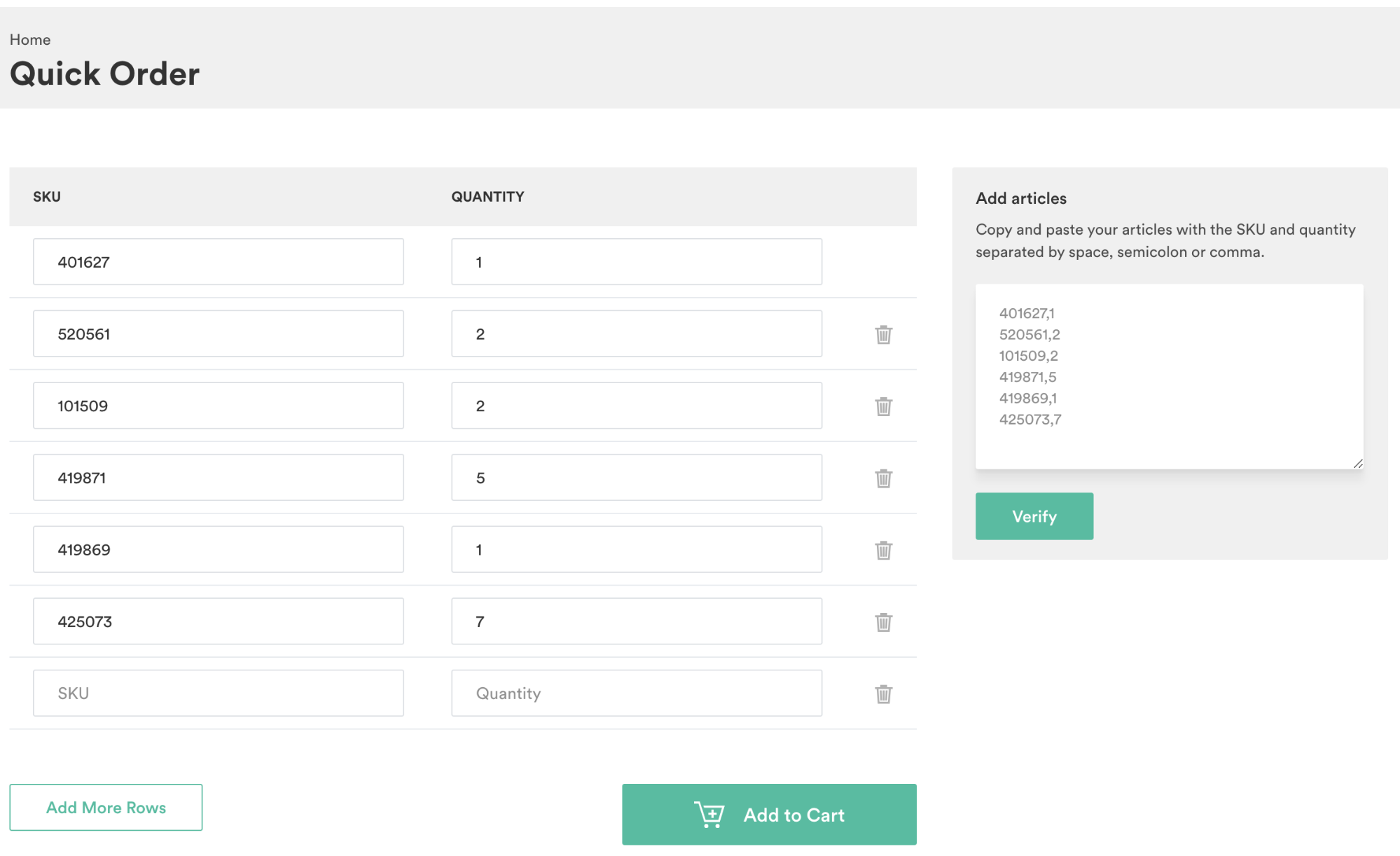Edit quantity field for SKU 419871
This screenshot has width=1400, height=856.
point(636,478)
